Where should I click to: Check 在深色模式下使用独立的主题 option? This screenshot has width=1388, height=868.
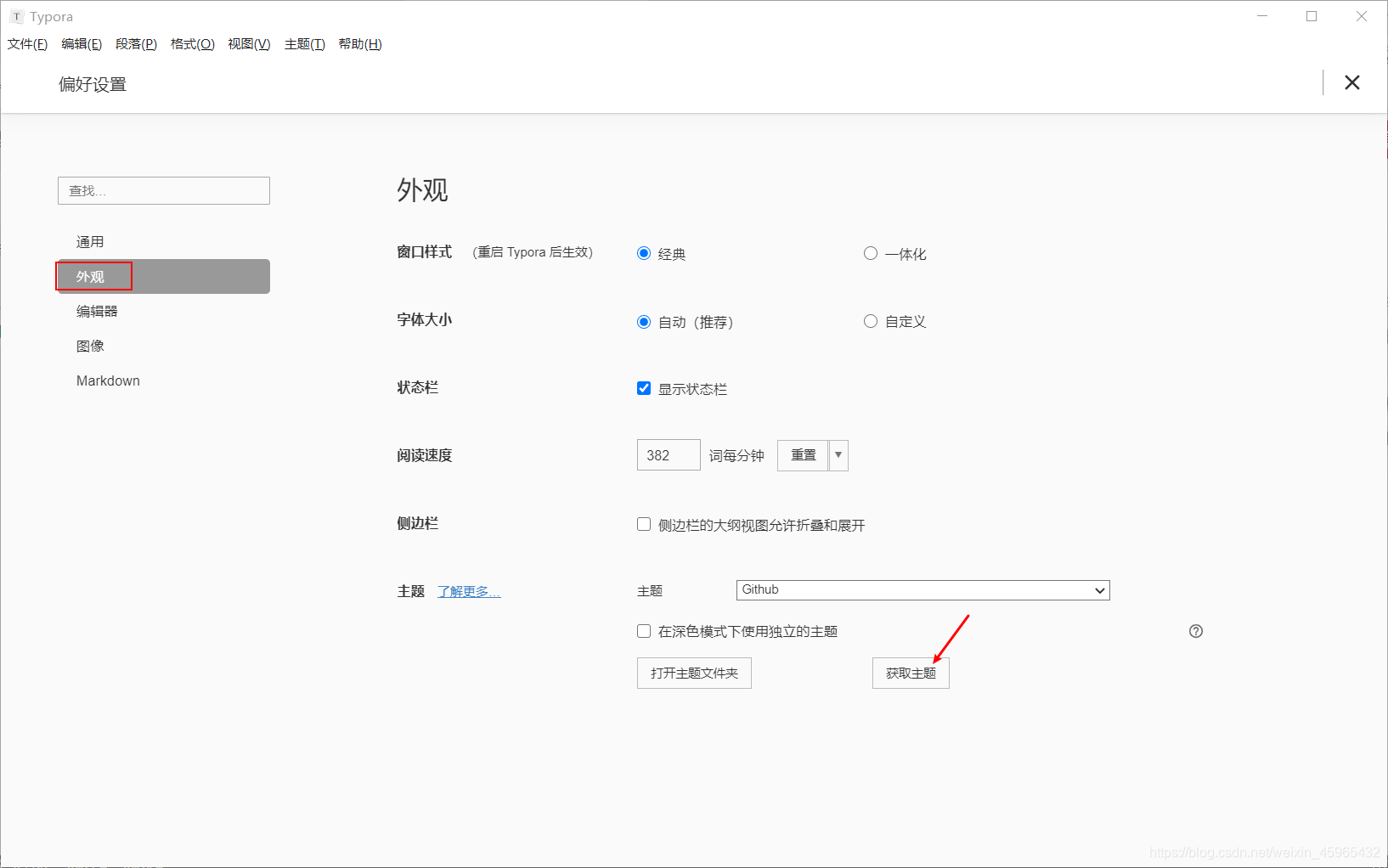pos(644,631)
